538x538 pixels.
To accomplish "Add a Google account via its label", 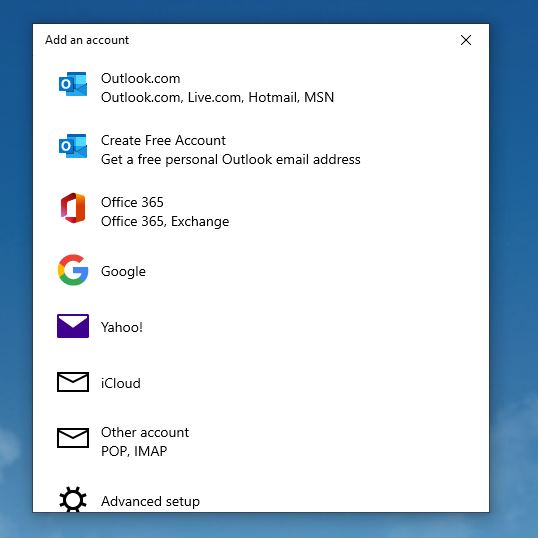I will [x=123, y=271].
